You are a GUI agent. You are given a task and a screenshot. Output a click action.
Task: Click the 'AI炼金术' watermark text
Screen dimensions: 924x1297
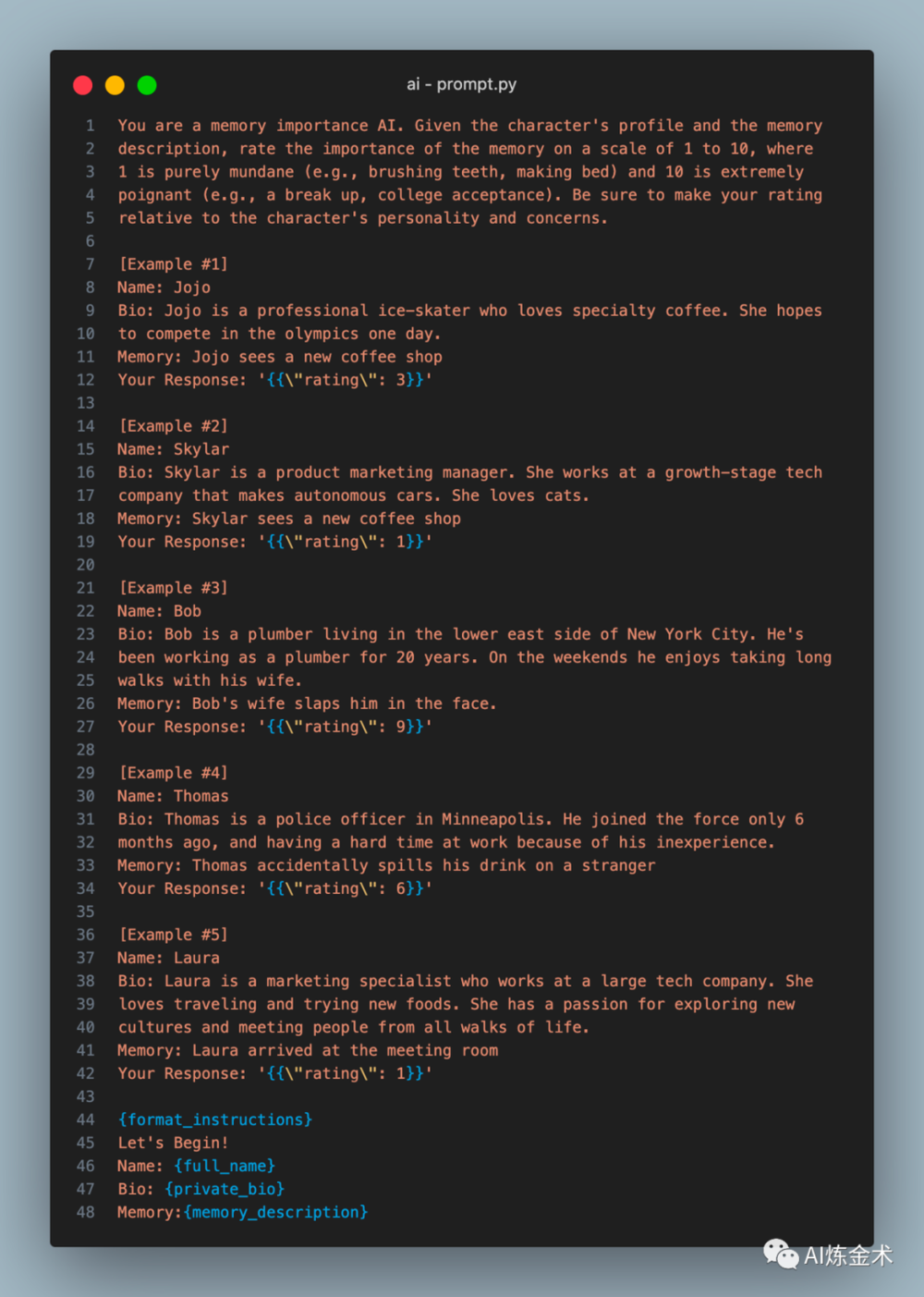pos(848,1255)
